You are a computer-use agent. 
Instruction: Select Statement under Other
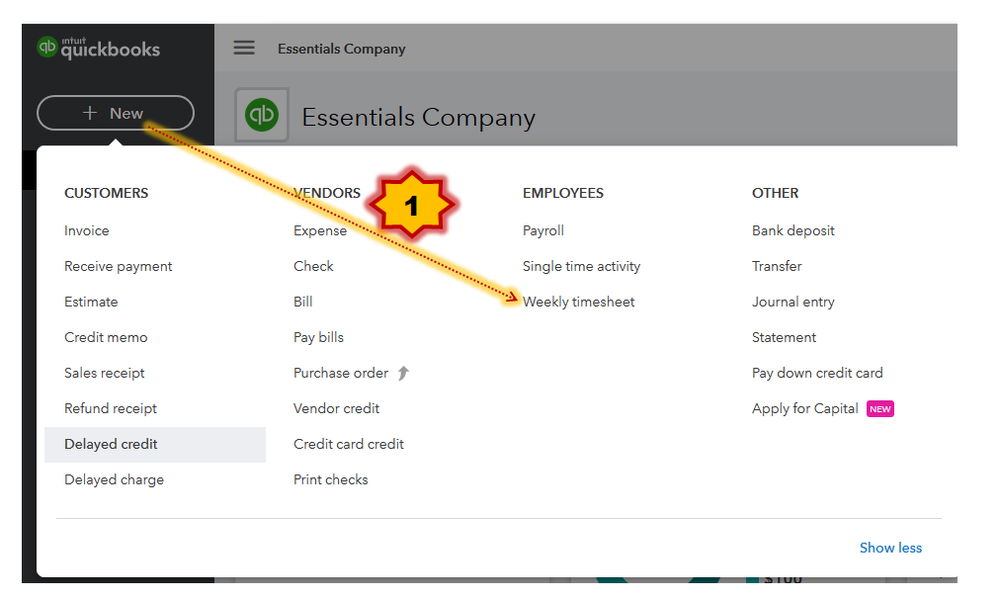784,338
